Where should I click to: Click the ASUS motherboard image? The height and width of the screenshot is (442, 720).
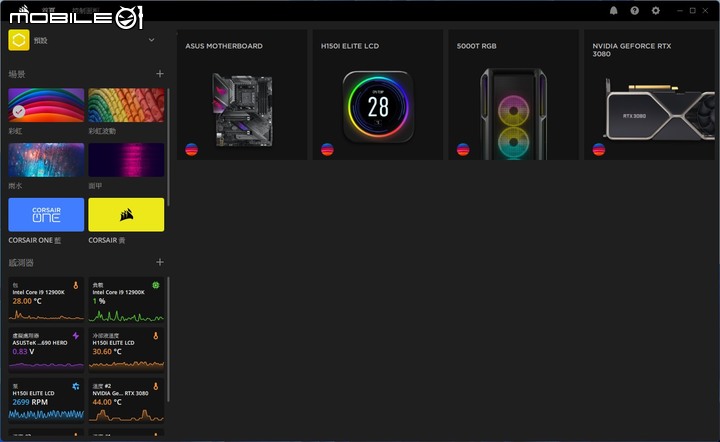tap(242, 110)
